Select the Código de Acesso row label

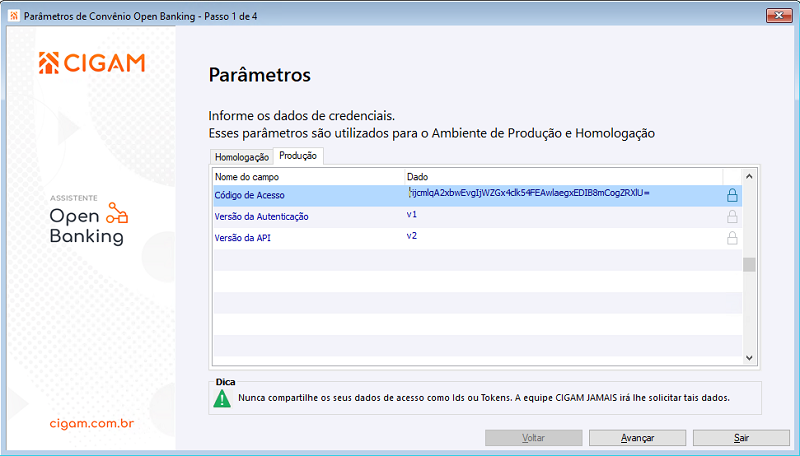pyautogui.click(x=249, y=195)
